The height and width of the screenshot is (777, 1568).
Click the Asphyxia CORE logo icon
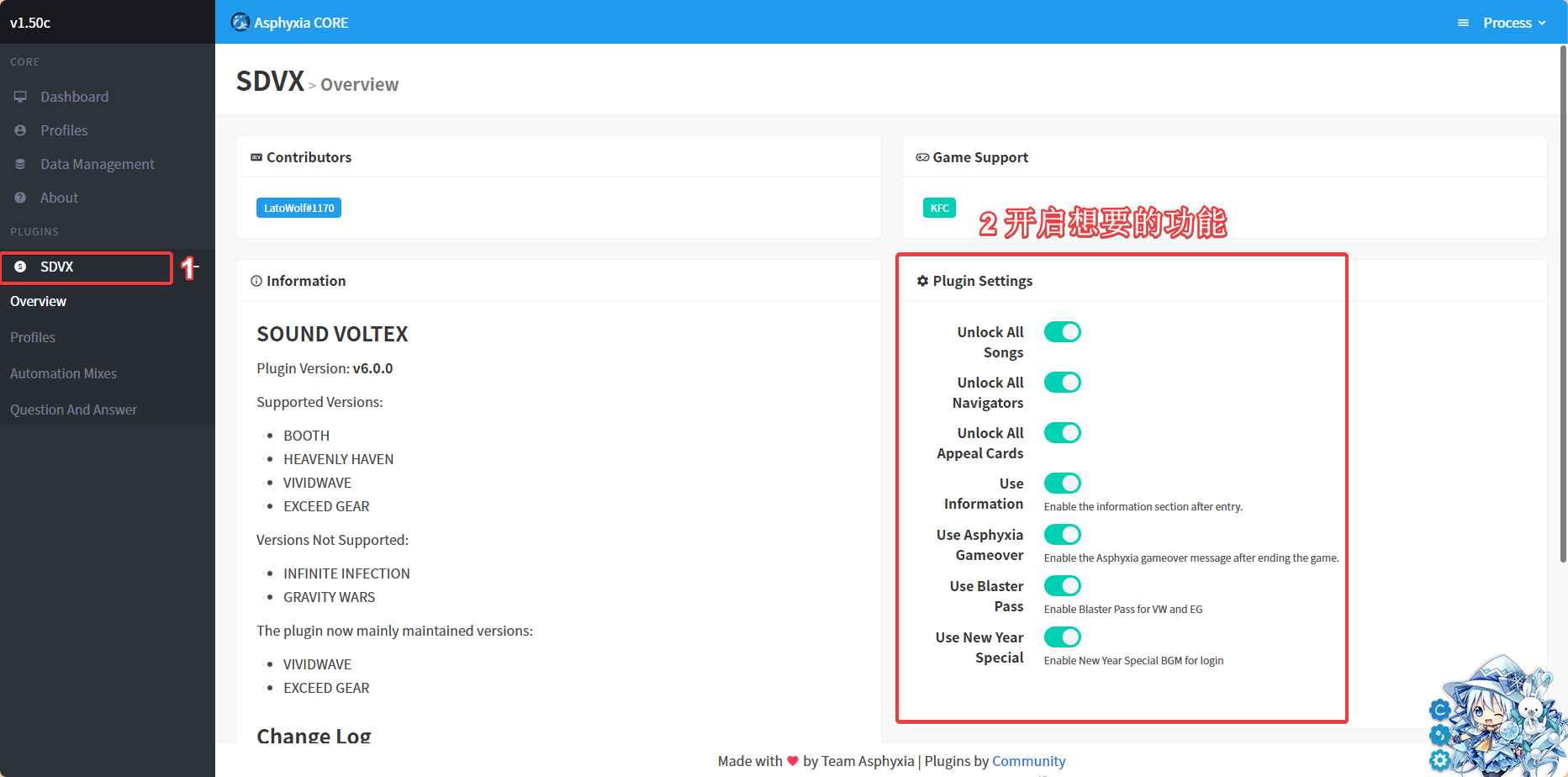240,22
